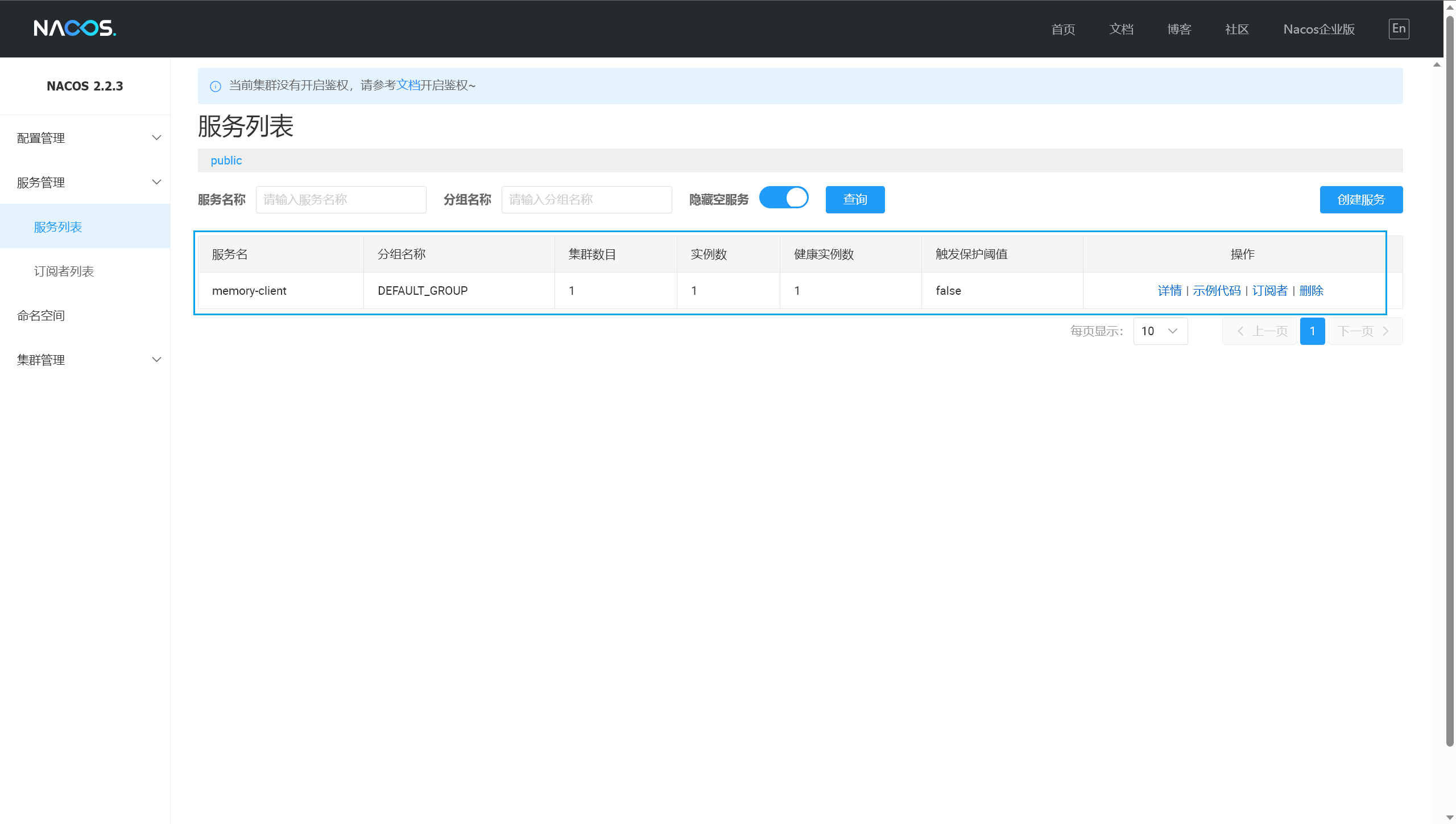Open 服务管理 in the sidebar
The height and width of the screenshot is (824, 1456).
[85, 182]
